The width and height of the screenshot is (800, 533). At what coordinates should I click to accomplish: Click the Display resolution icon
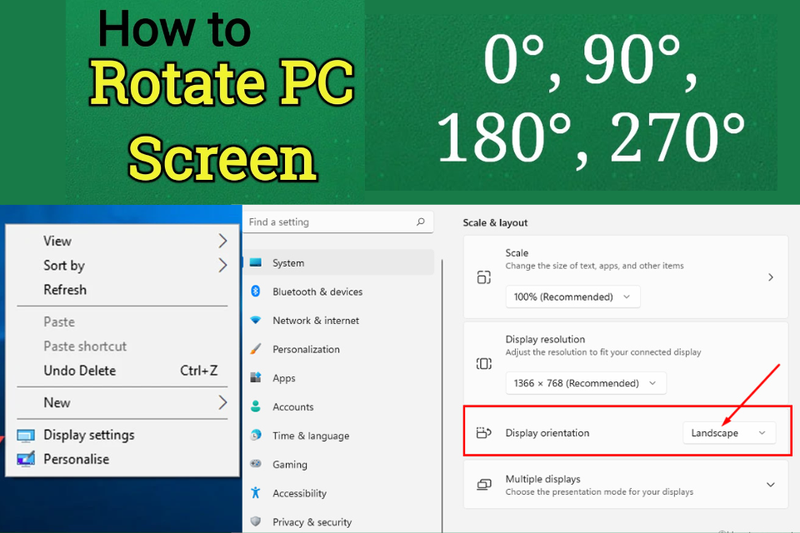[484, 364]
